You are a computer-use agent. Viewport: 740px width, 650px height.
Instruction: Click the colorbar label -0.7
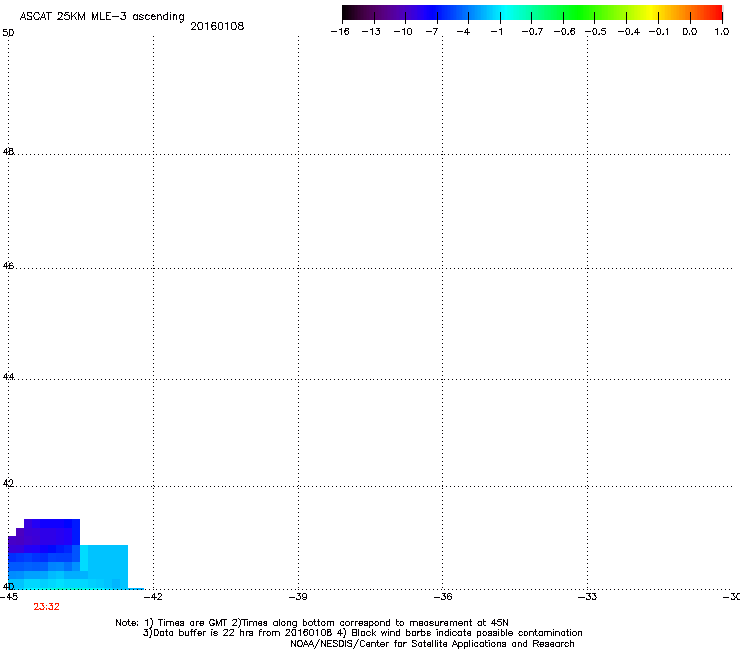[532, 32]
